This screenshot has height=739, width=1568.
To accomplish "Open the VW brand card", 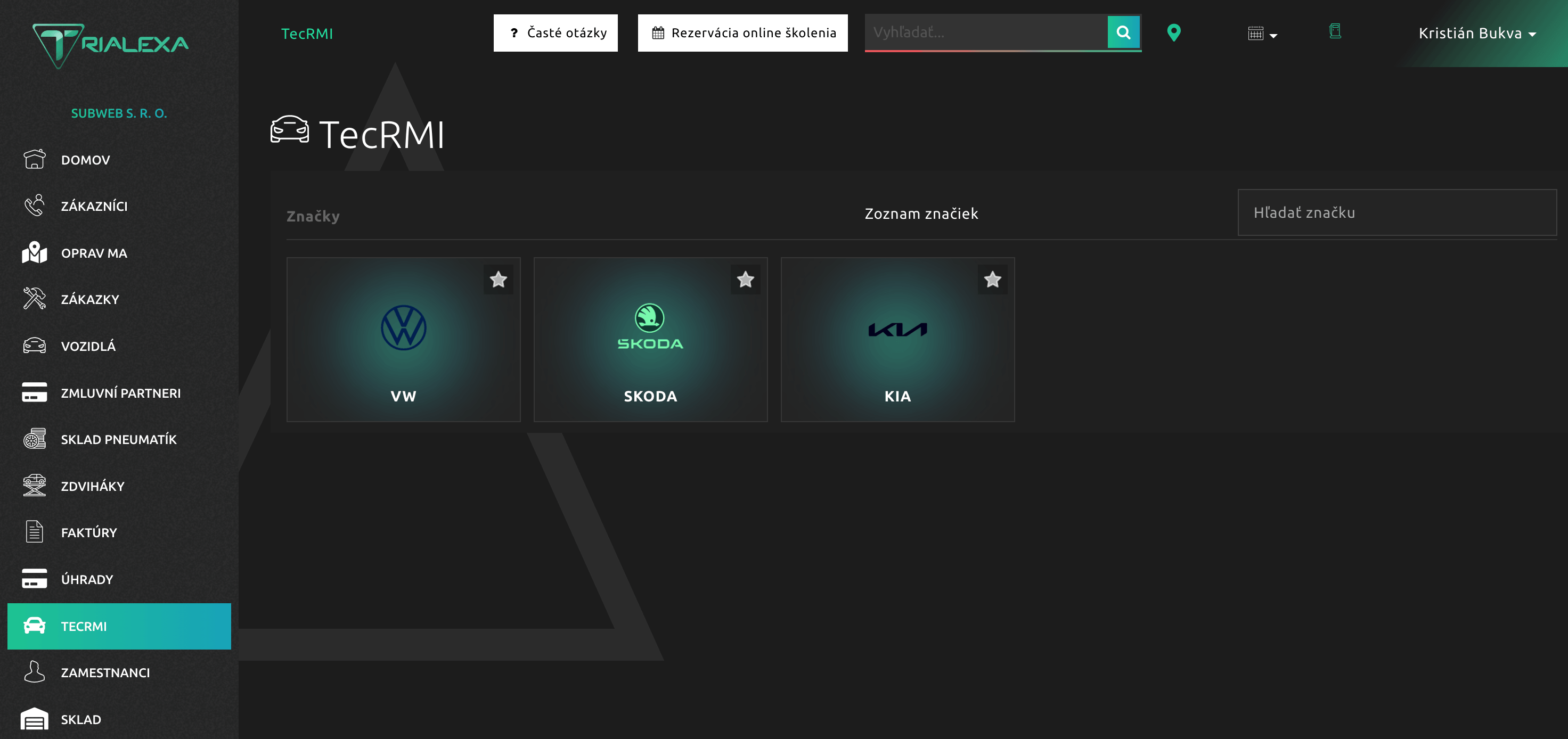I will (x=404, y=339).
